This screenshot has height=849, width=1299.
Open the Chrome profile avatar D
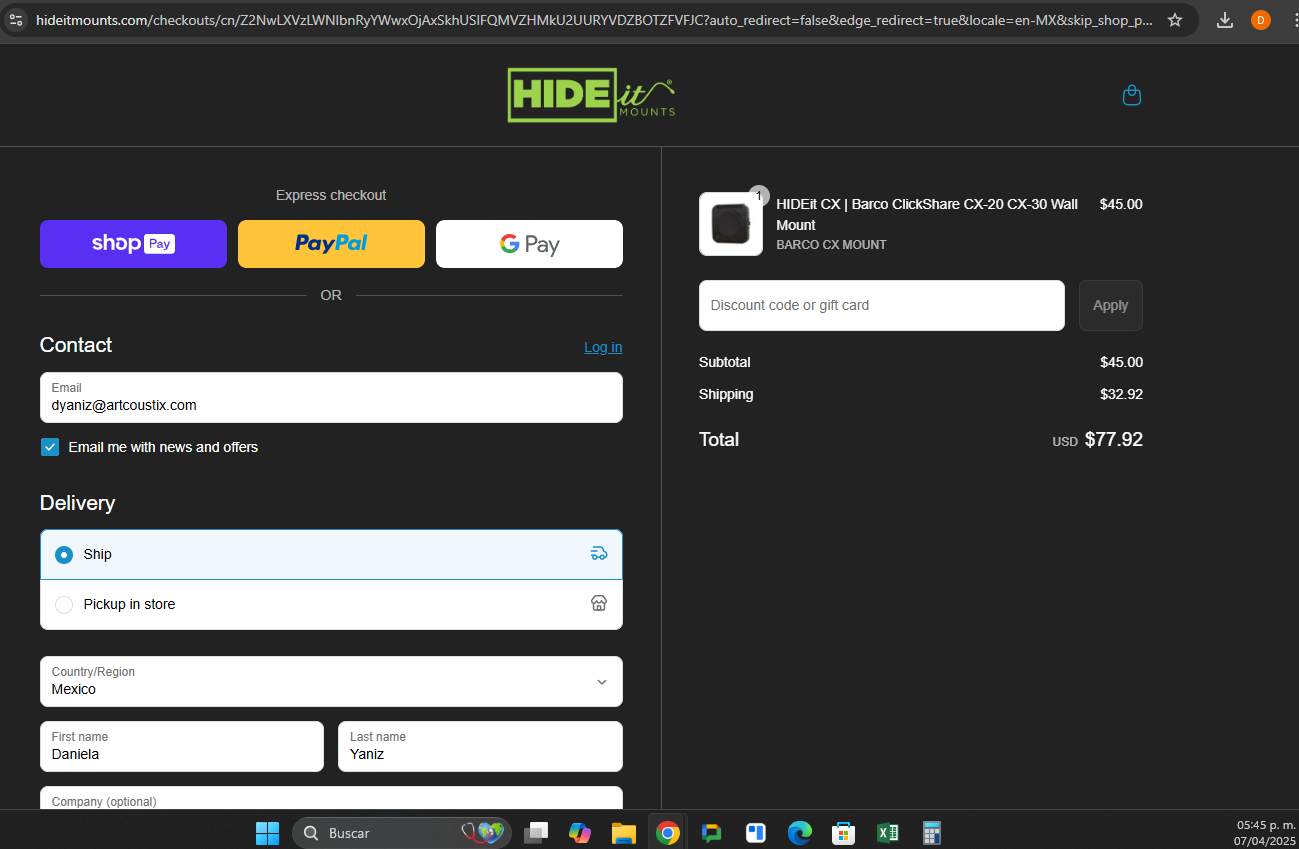pyautogui.click(x=1261, y=20)
